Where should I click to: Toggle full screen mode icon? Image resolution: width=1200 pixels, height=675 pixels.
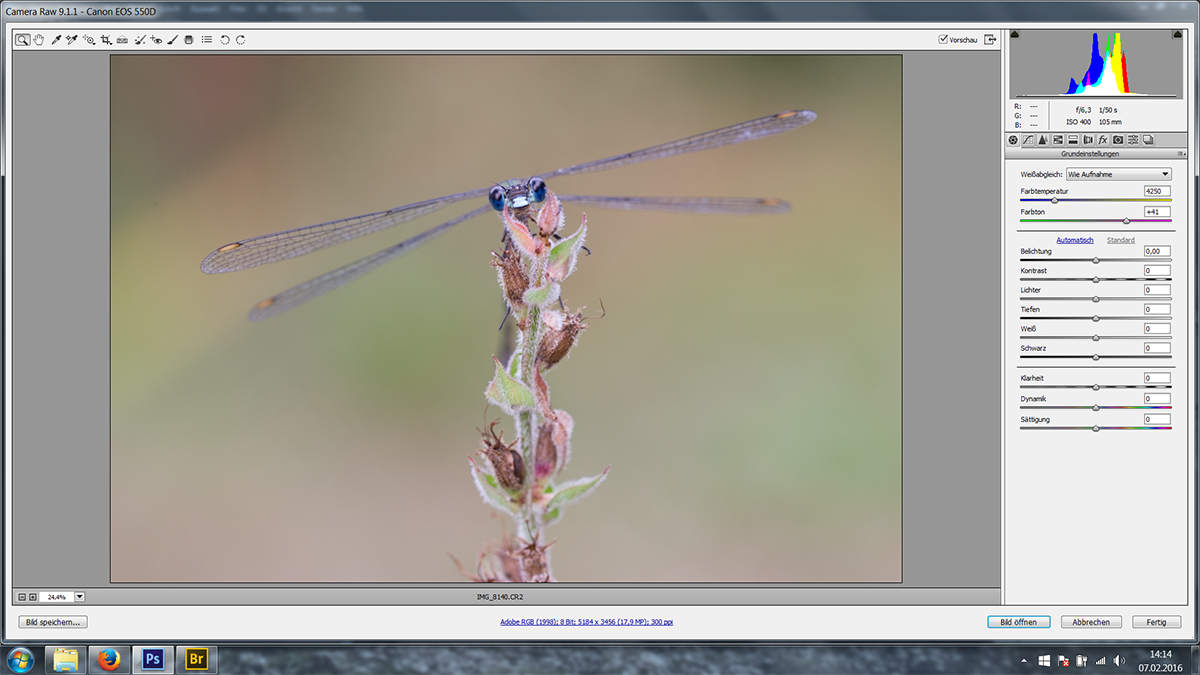pyautogui.click(x=990, y=40)
